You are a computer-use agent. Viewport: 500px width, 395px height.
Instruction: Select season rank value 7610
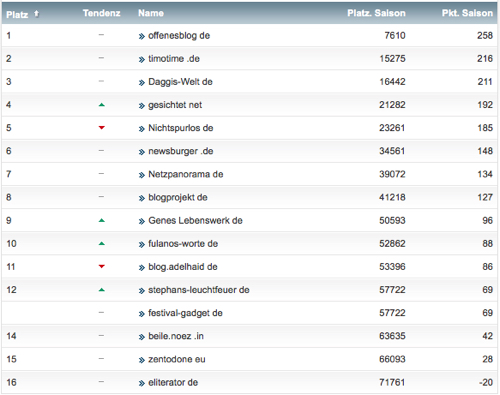[395, 35]
